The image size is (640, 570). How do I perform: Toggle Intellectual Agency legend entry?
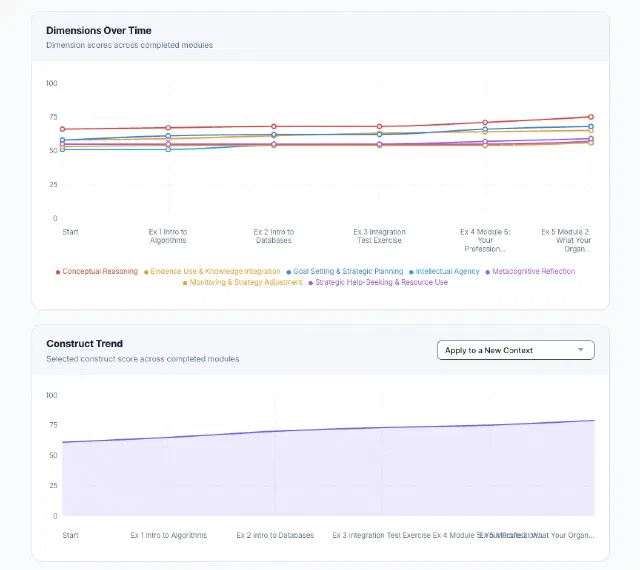444,272
